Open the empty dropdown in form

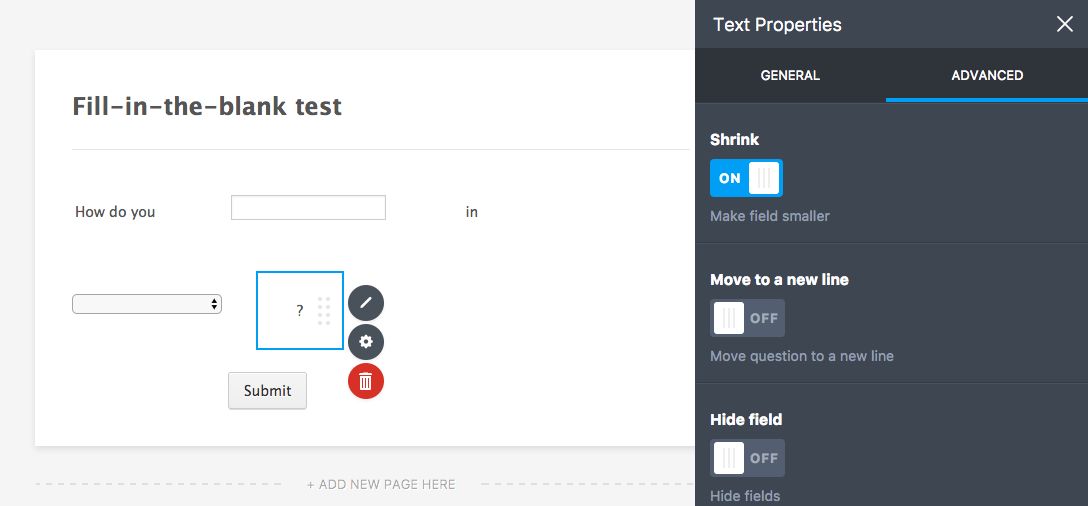click(147, 304)
